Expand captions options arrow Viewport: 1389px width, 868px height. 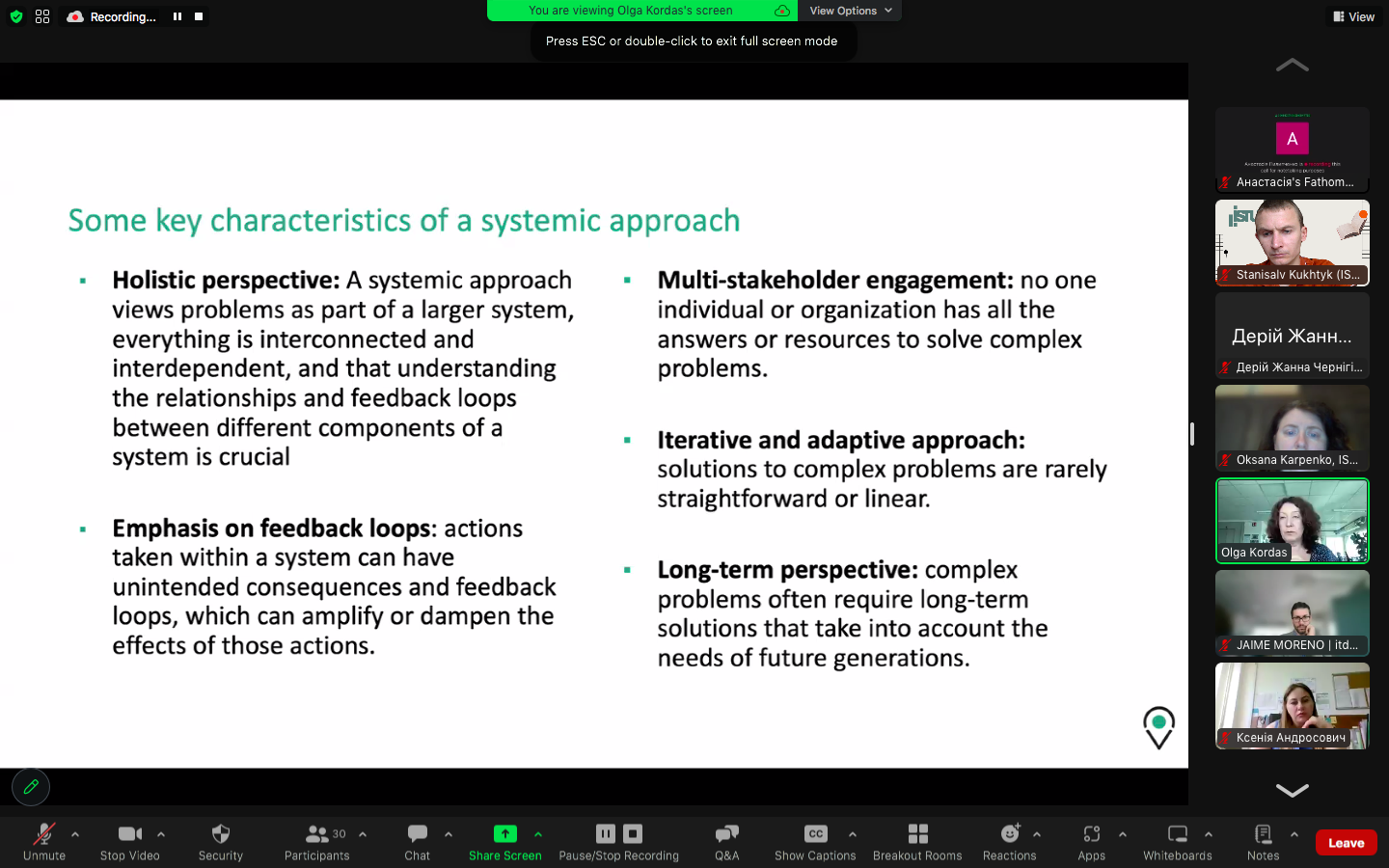pos(853,834)
